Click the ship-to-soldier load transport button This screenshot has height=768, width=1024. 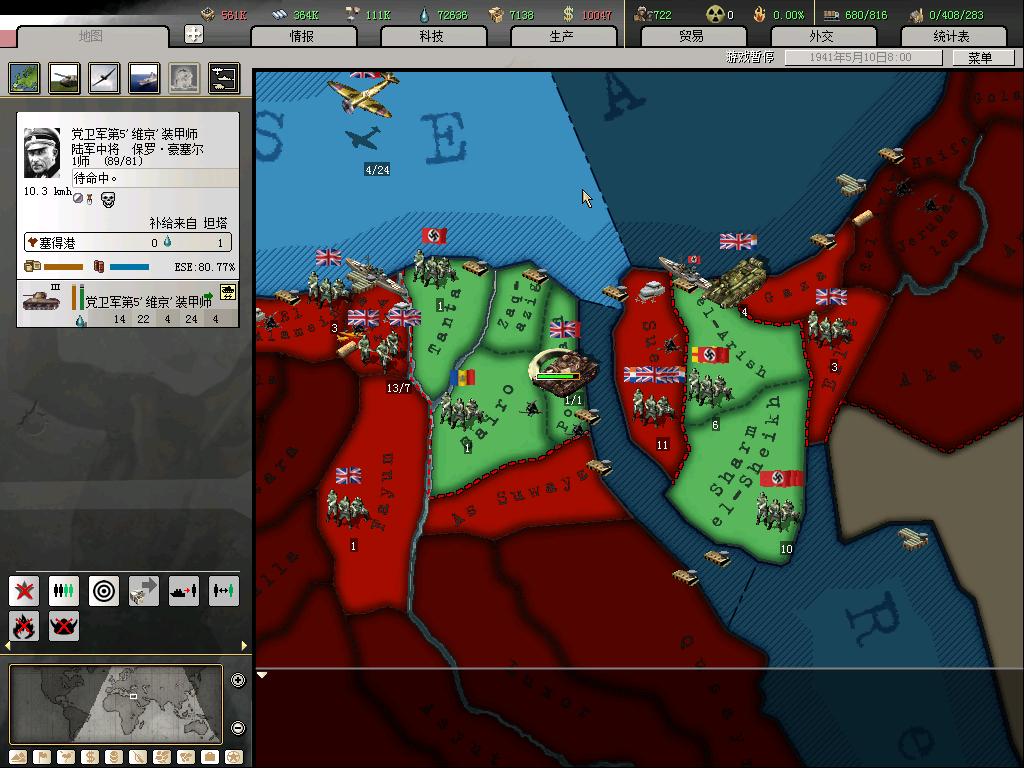click(184, 591)
